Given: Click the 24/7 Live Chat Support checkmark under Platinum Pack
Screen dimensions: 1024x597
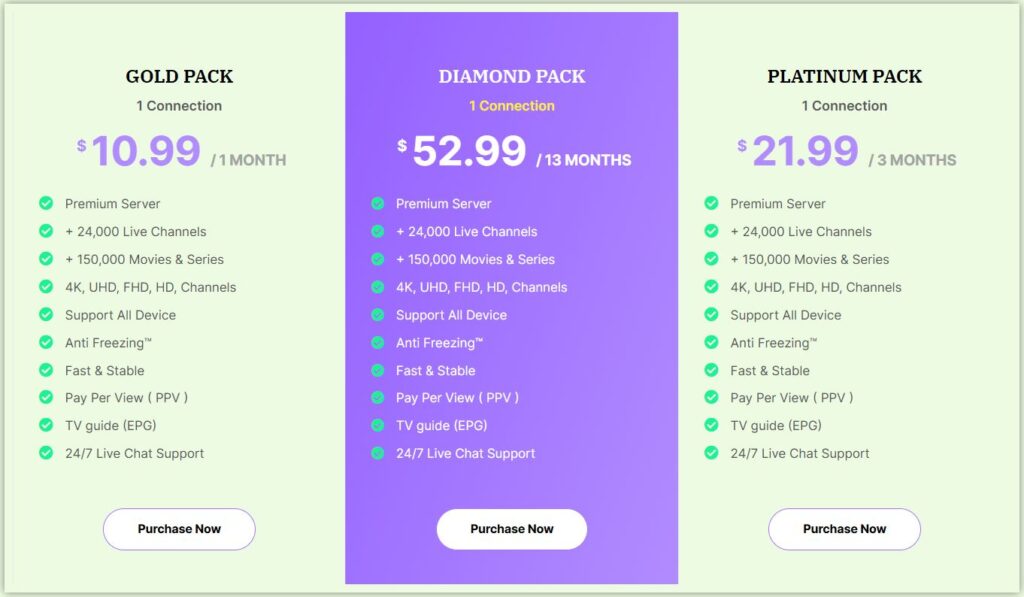Looking at the screenshot, I should coord(712,453).
